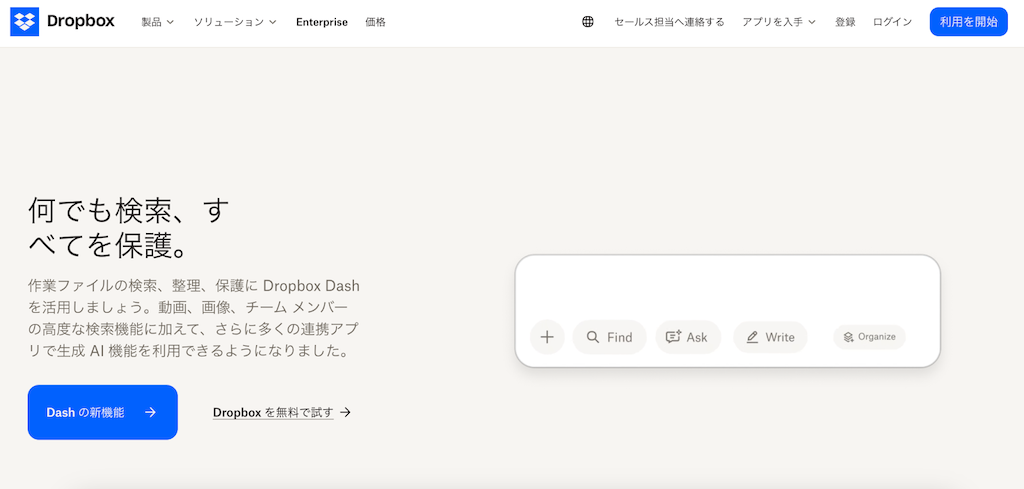Viewport: 1024px width, 489px height.
Task: Open the アプリを入手 dropdown
Action: tap(779, 22)
